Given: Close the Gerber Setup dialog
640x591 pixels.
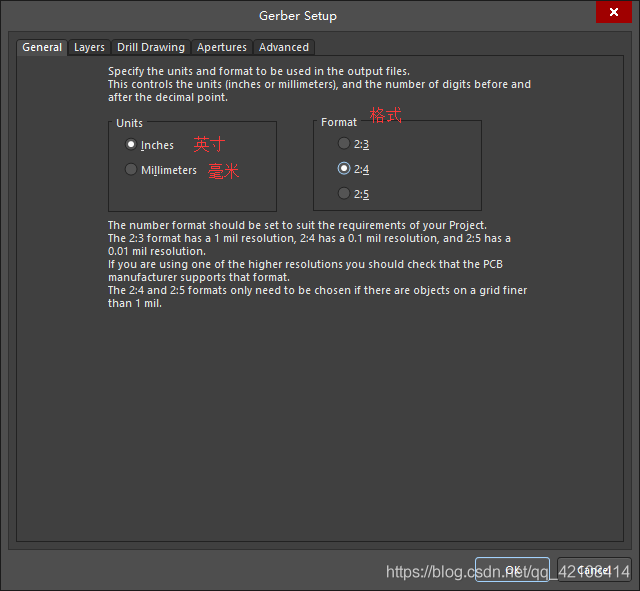Looking at the screenshot, I should point(613,12).
